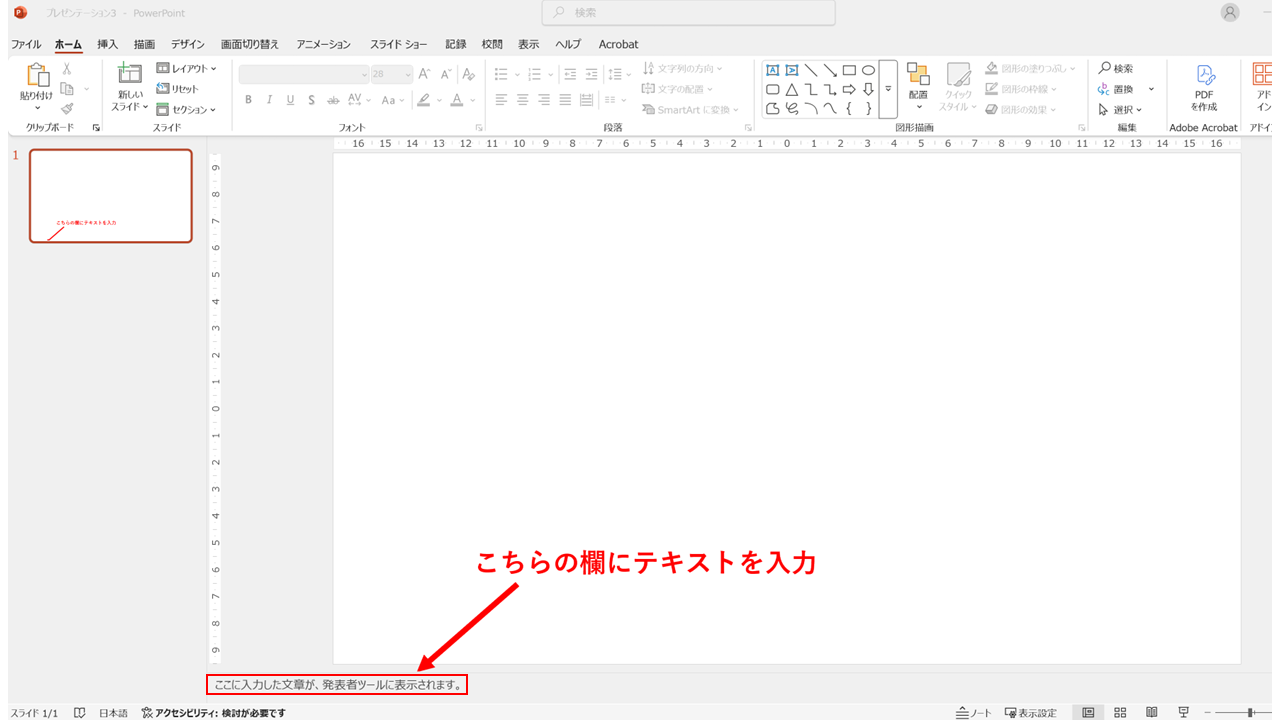Switch to the アニメーション tab
1280x720 pixels.
click(323, 44)
